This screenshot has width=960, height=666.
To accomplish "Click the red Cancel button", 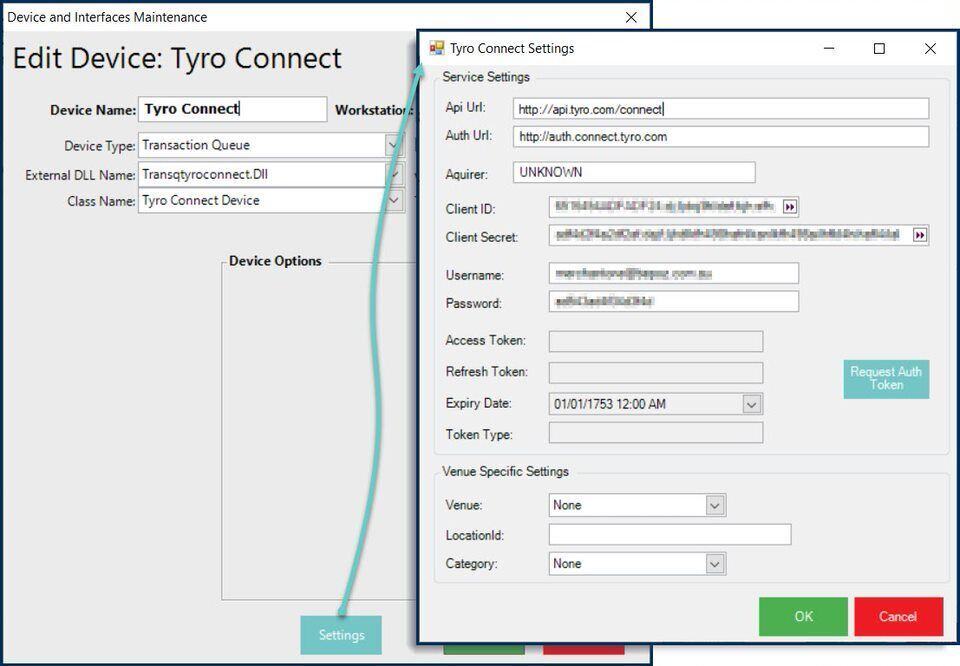I will (x=898, y=616).
